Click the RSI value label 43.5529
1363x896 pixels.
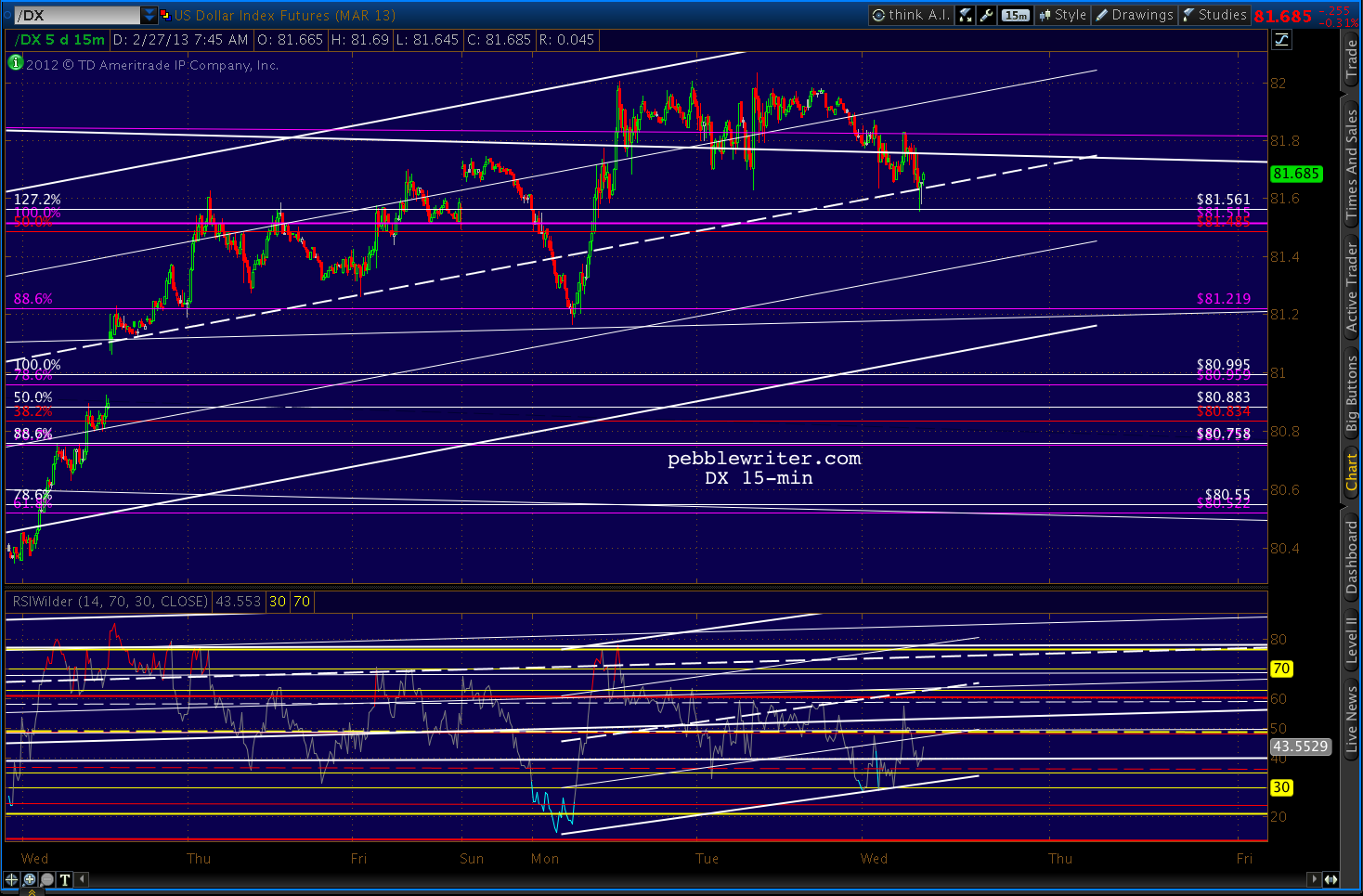1300,746
